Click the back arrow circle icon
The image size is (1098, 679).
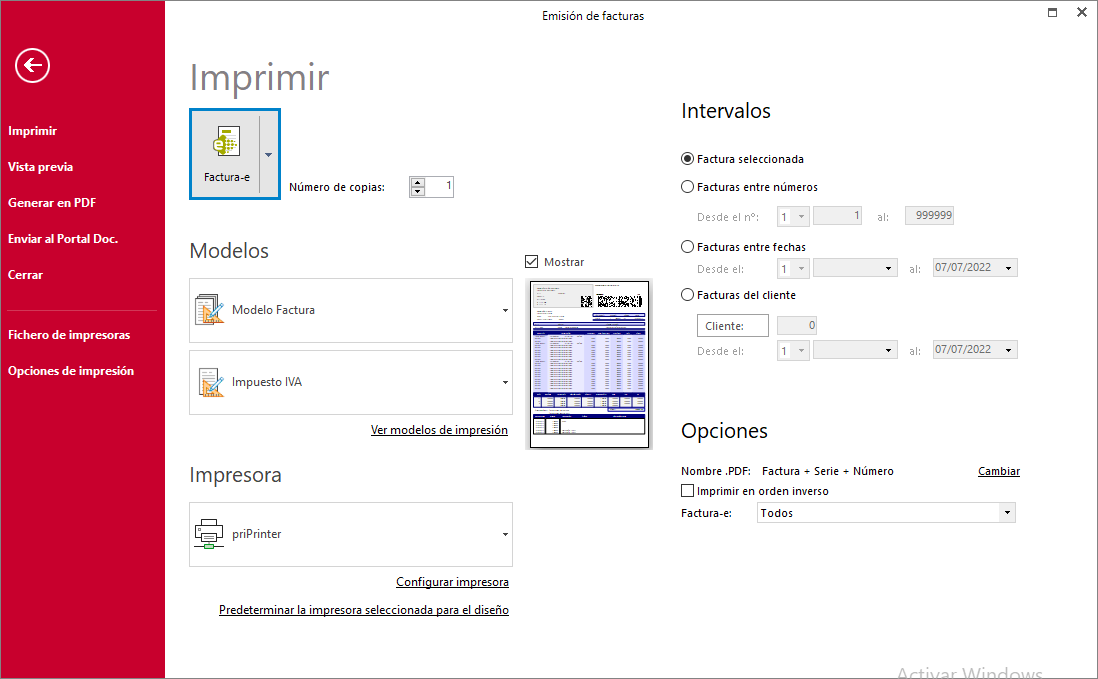coord(32,66)
